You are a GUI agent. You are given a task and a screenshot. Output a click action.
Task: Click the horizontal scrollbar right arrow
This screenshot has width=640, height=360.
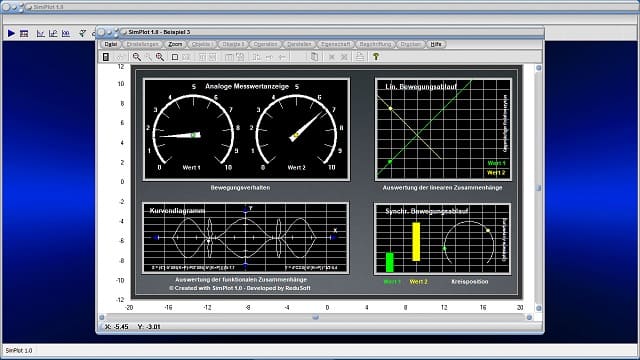coord(529,317)
